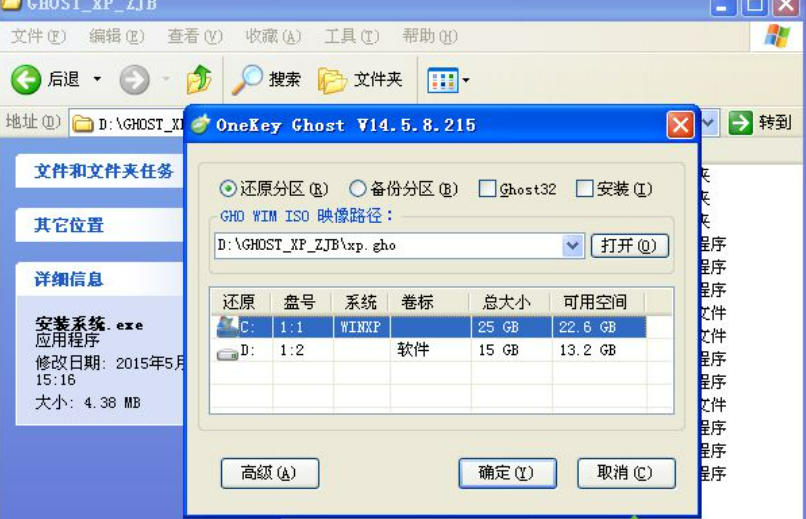Open the Forward button history dropdown
This screenshot has height=519, width=806.
[166, 79]
